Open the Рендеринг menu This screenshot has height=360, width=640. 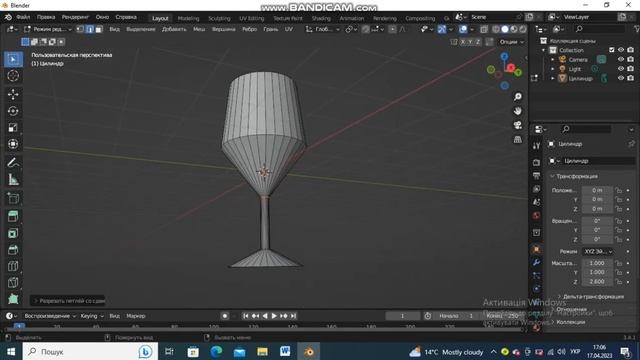point(75,17)
